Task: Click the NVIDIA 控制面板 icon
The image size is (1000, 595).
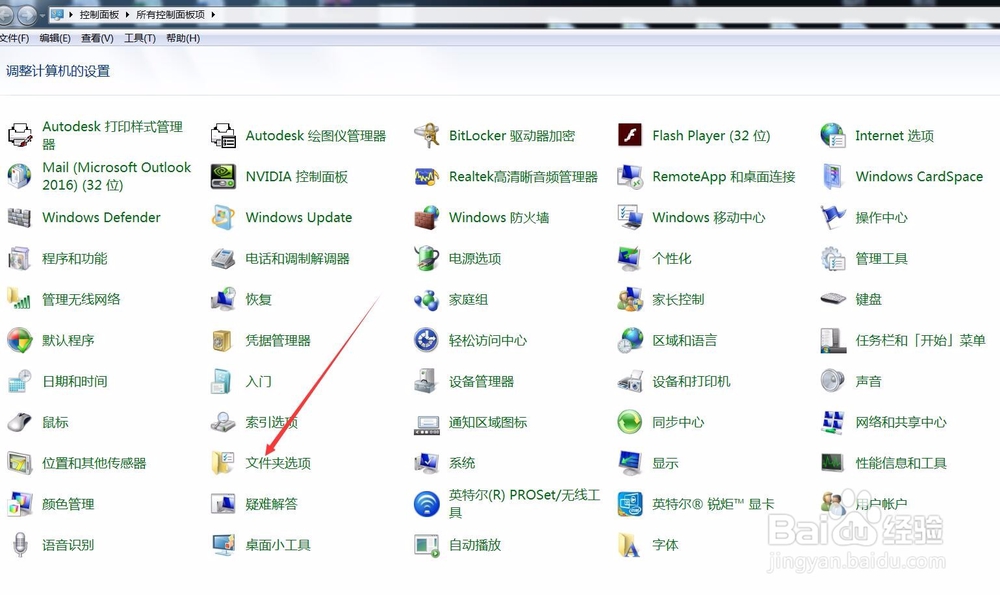Action: 223,177
